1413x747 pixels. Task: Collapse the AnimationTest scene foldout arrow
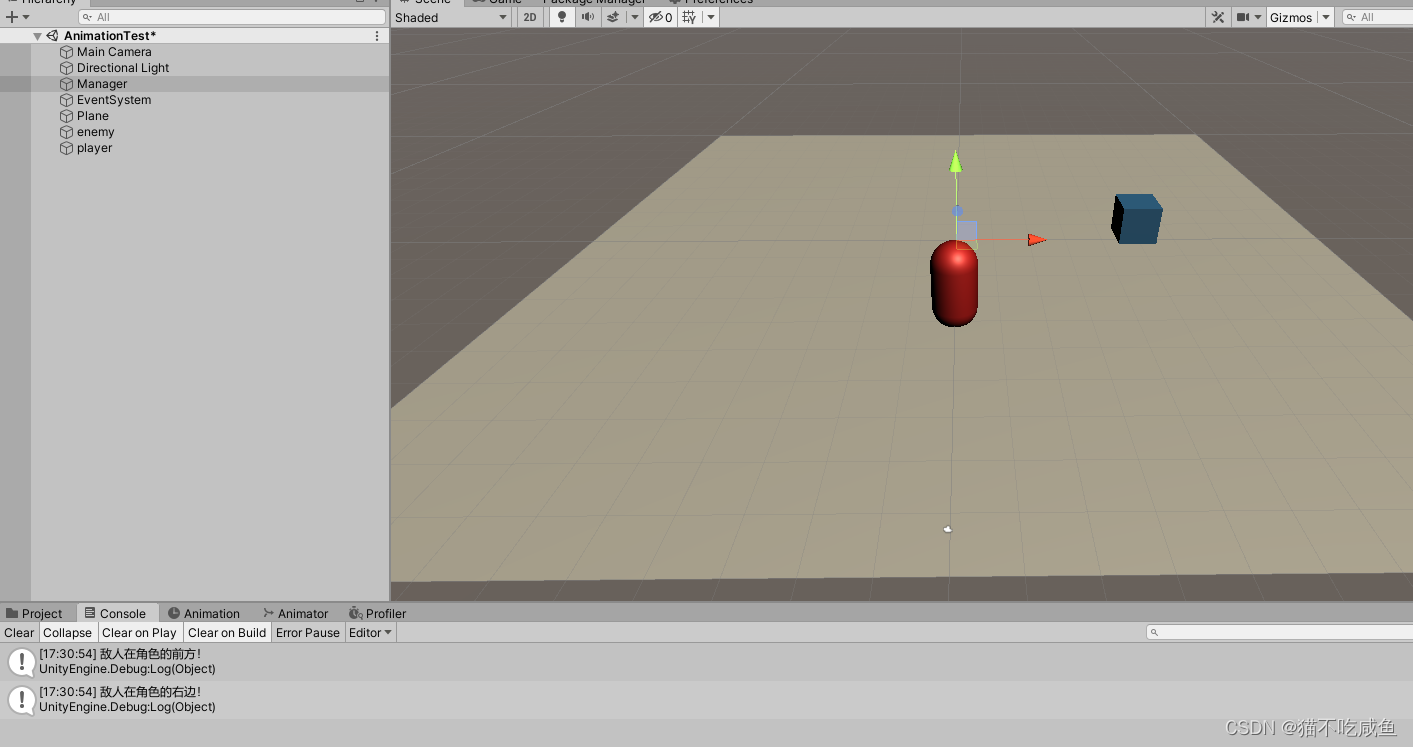(37, 36)
